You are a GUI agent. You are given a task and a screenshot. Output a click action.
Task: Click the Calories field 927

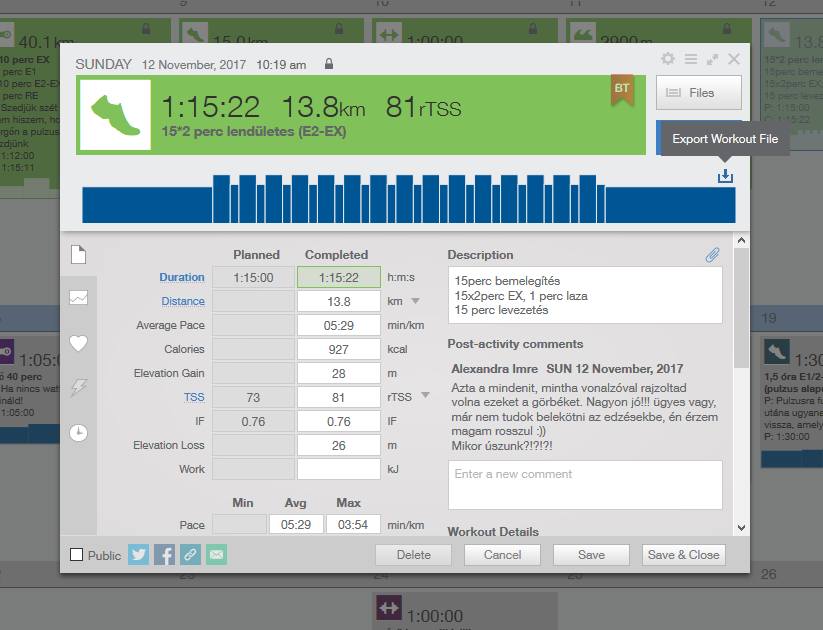click(x=339, y=349)
